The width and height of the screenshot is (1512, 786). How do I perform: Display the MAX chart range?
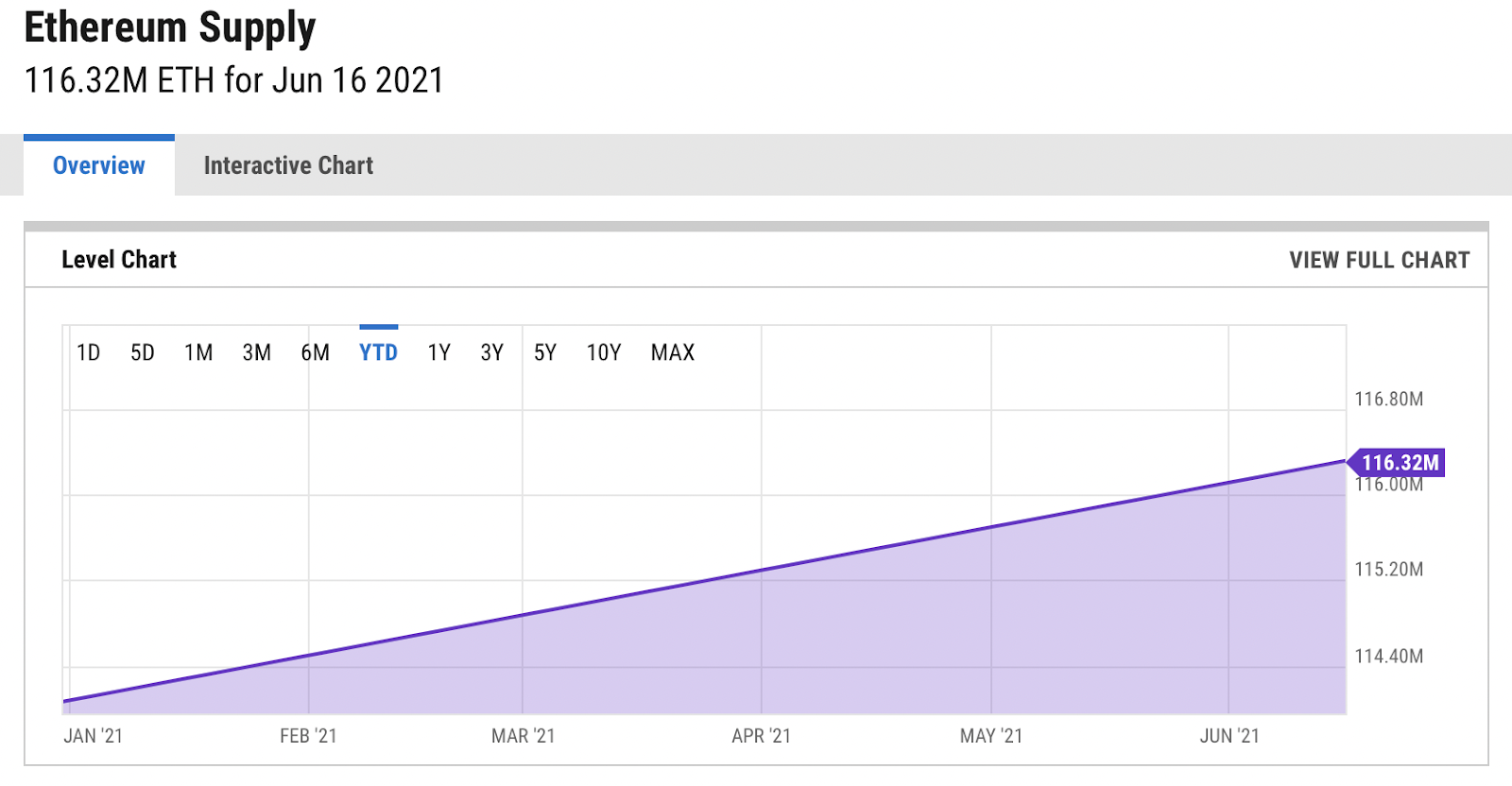click(672, 352)
